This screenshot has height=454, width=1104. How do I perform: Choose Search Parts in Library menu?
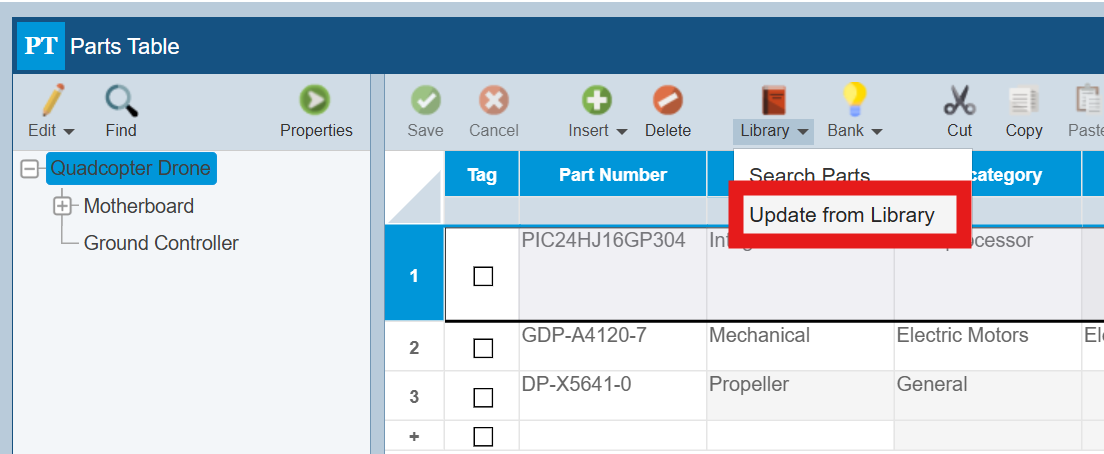click(x=809, y=175)
